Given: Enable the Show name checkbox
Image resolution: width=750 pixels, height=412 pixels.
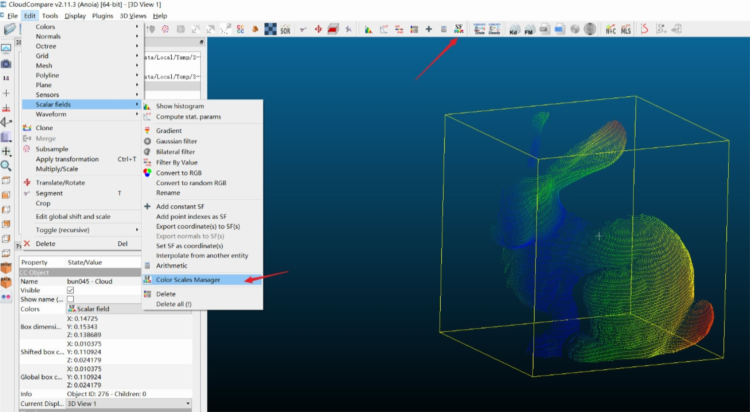Looking at the screenshot, I should coord(70,299).
